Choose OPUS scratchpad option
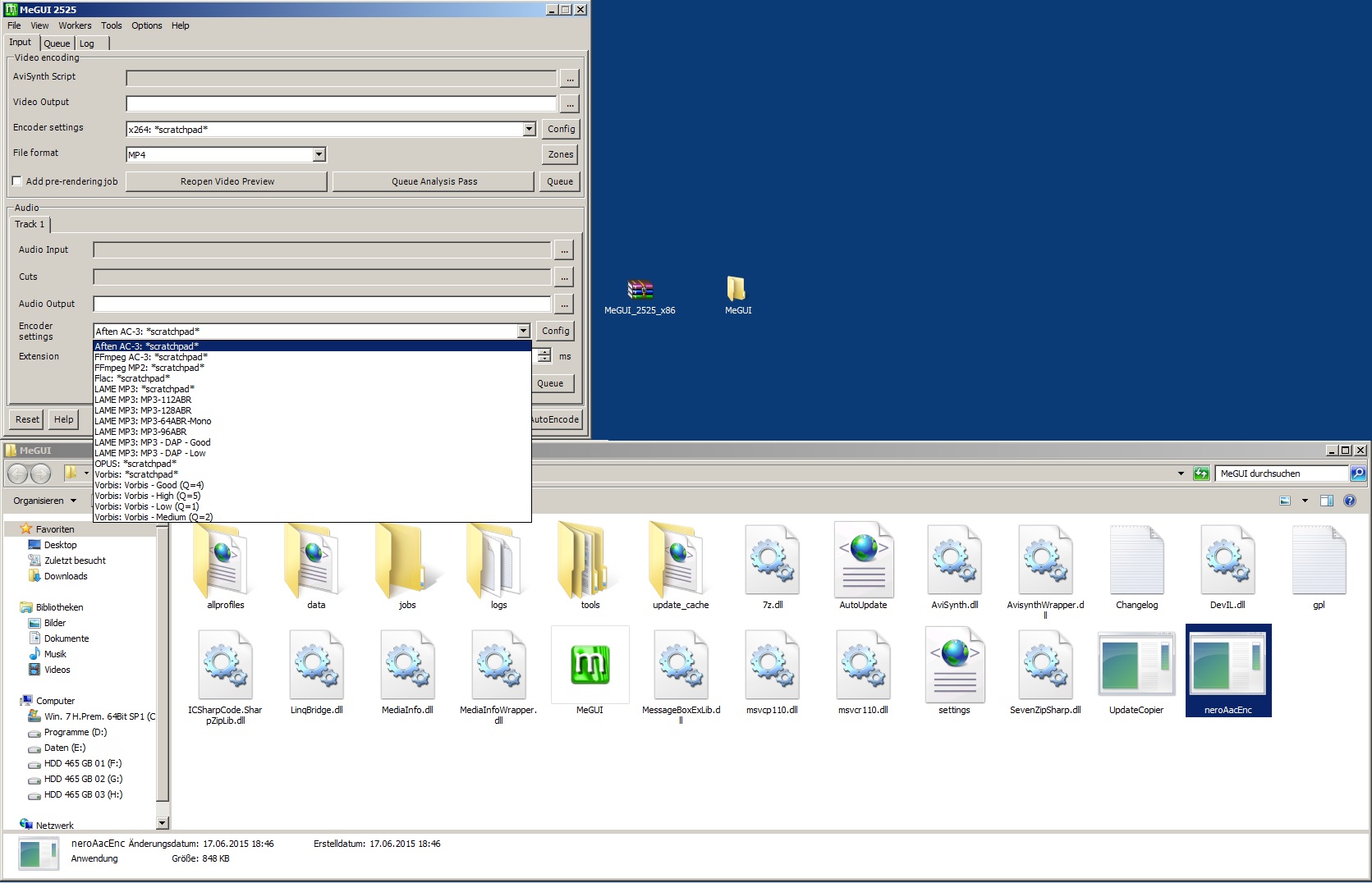The image size is (1372, 883). tap(312, 464)
